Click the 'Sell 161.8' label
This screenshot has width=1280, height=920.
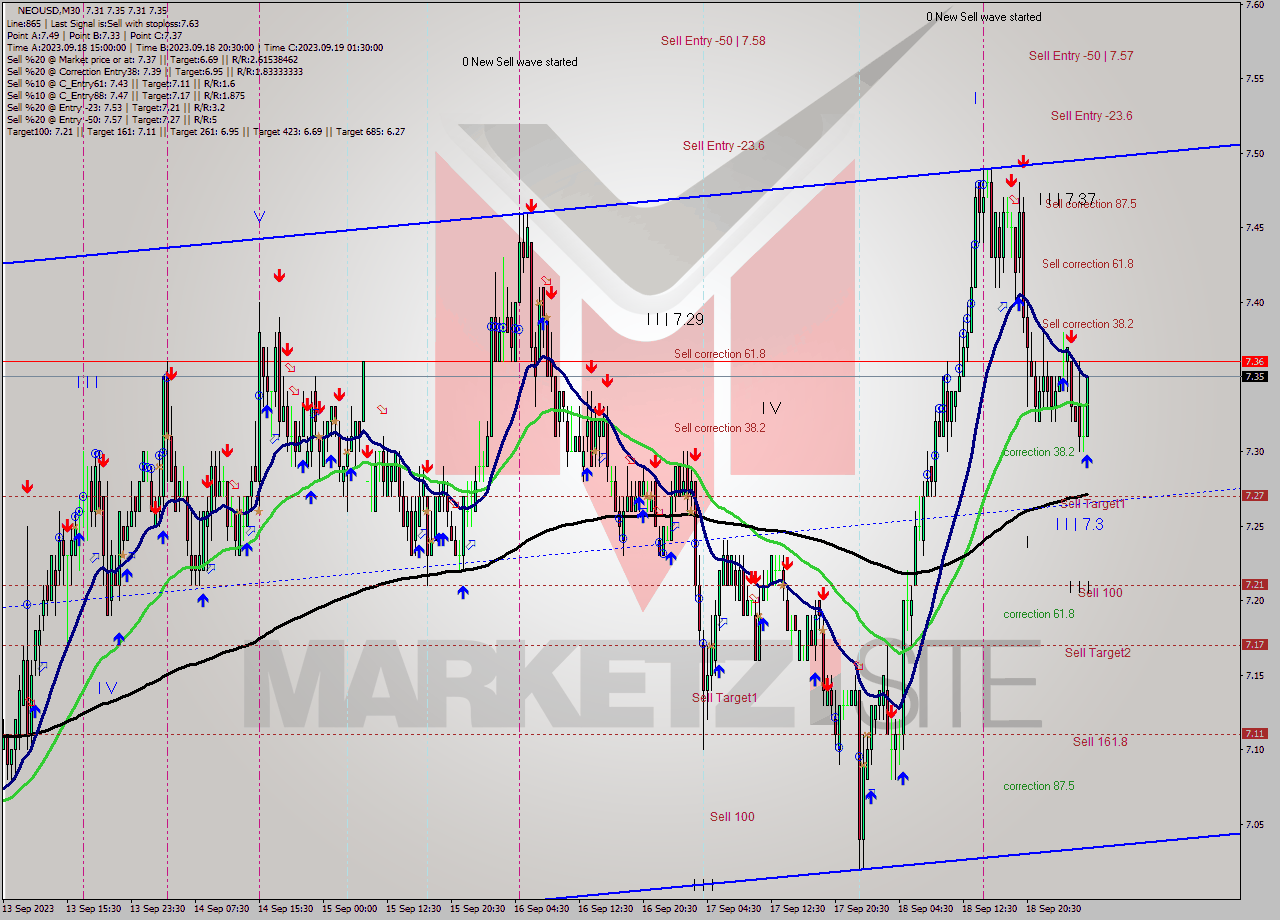[x=1100, y=742]
